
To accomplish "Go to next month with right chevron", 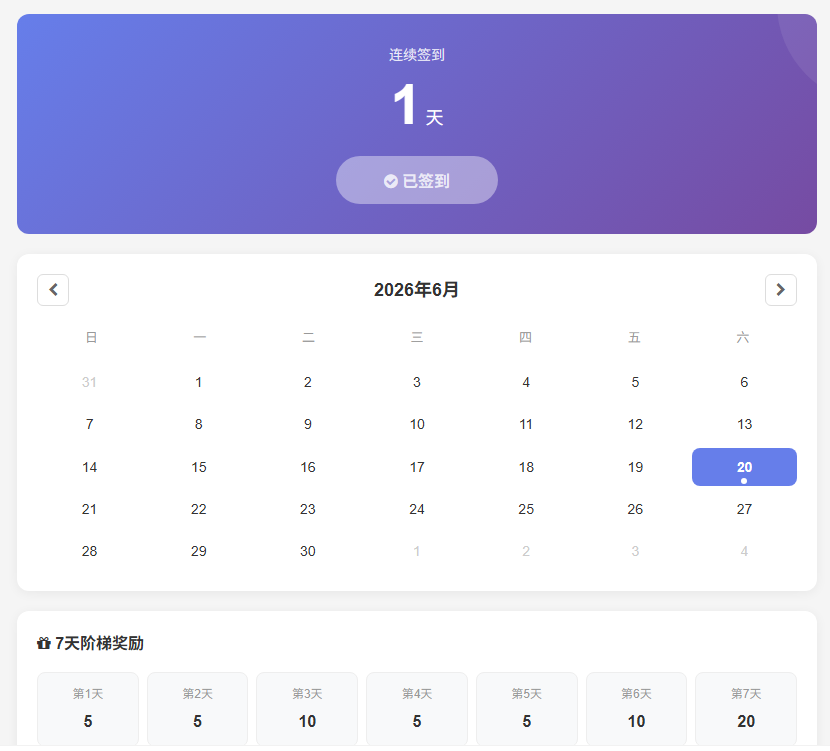I will point(780,289).
